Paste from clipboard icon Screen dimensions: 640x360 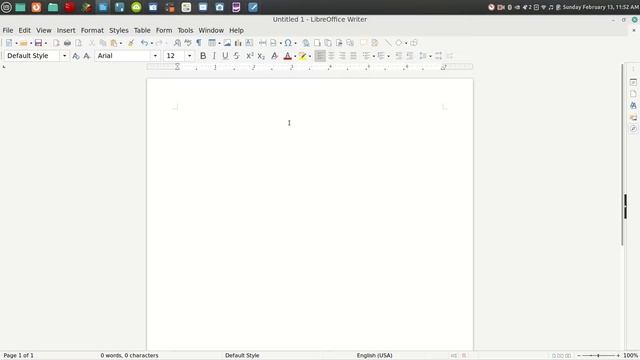coord(114,43)
